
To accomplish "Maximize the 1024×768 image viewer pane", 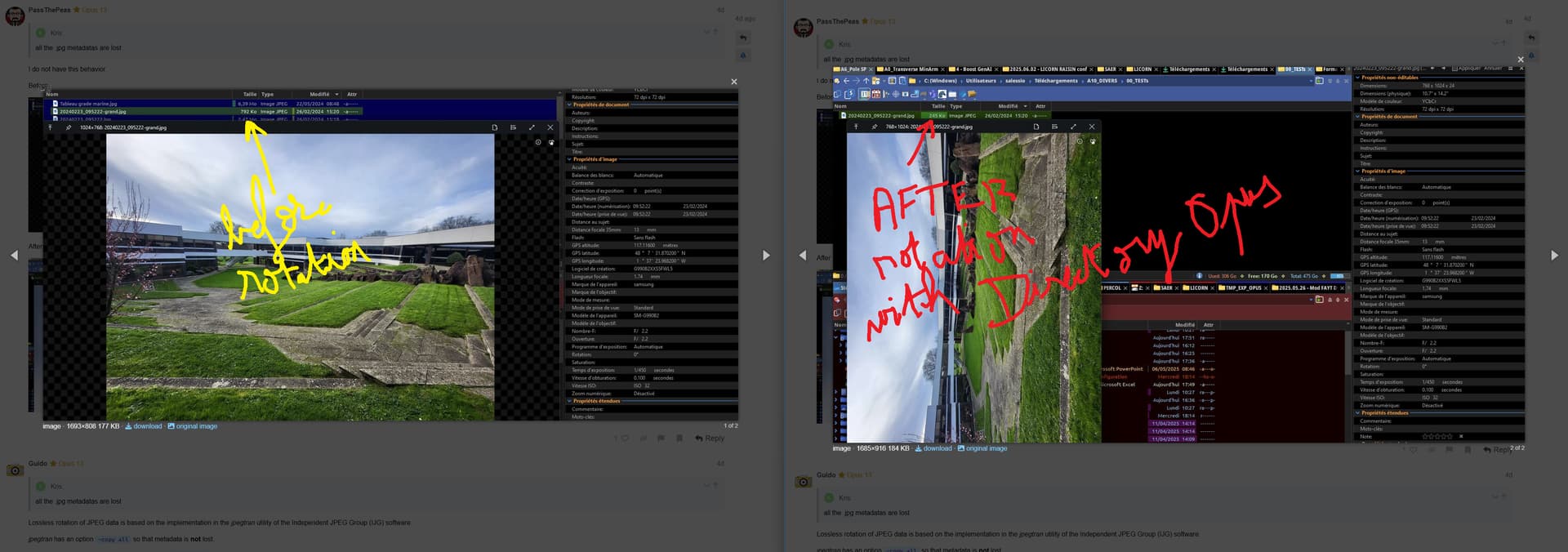I will coord(532,127).
